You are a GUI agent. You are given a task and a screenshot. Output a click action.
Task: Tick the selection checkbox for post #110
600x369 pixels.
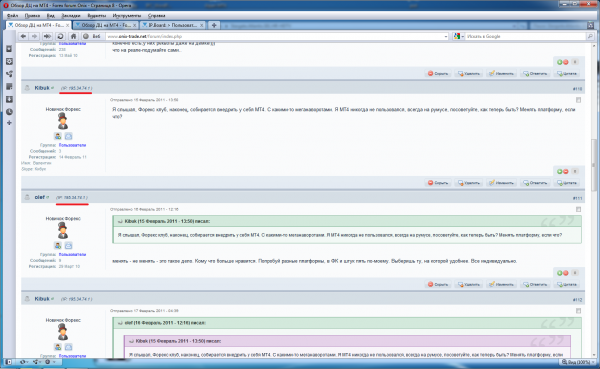click(578, 100)
